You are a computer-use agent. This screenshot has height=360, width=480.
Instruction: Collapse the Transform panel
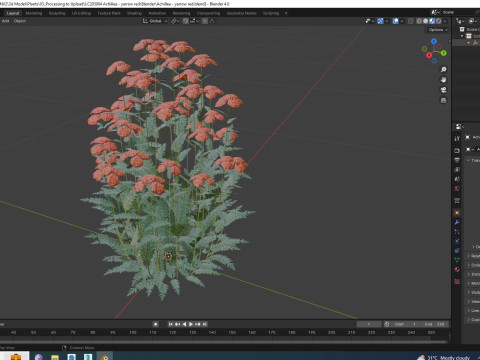tap(473, 160)
